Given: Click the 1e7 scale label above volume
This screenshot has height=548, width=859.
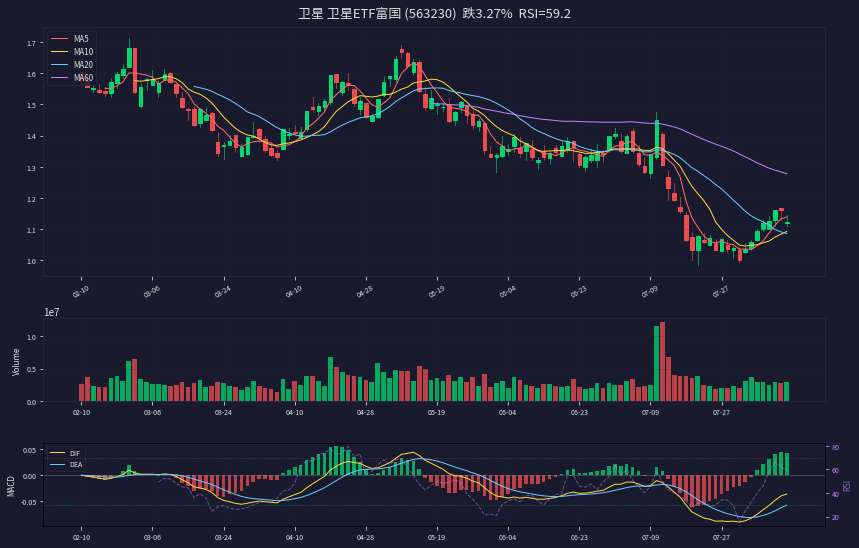Looking at the screenshot, I should [x=52, y=313].
